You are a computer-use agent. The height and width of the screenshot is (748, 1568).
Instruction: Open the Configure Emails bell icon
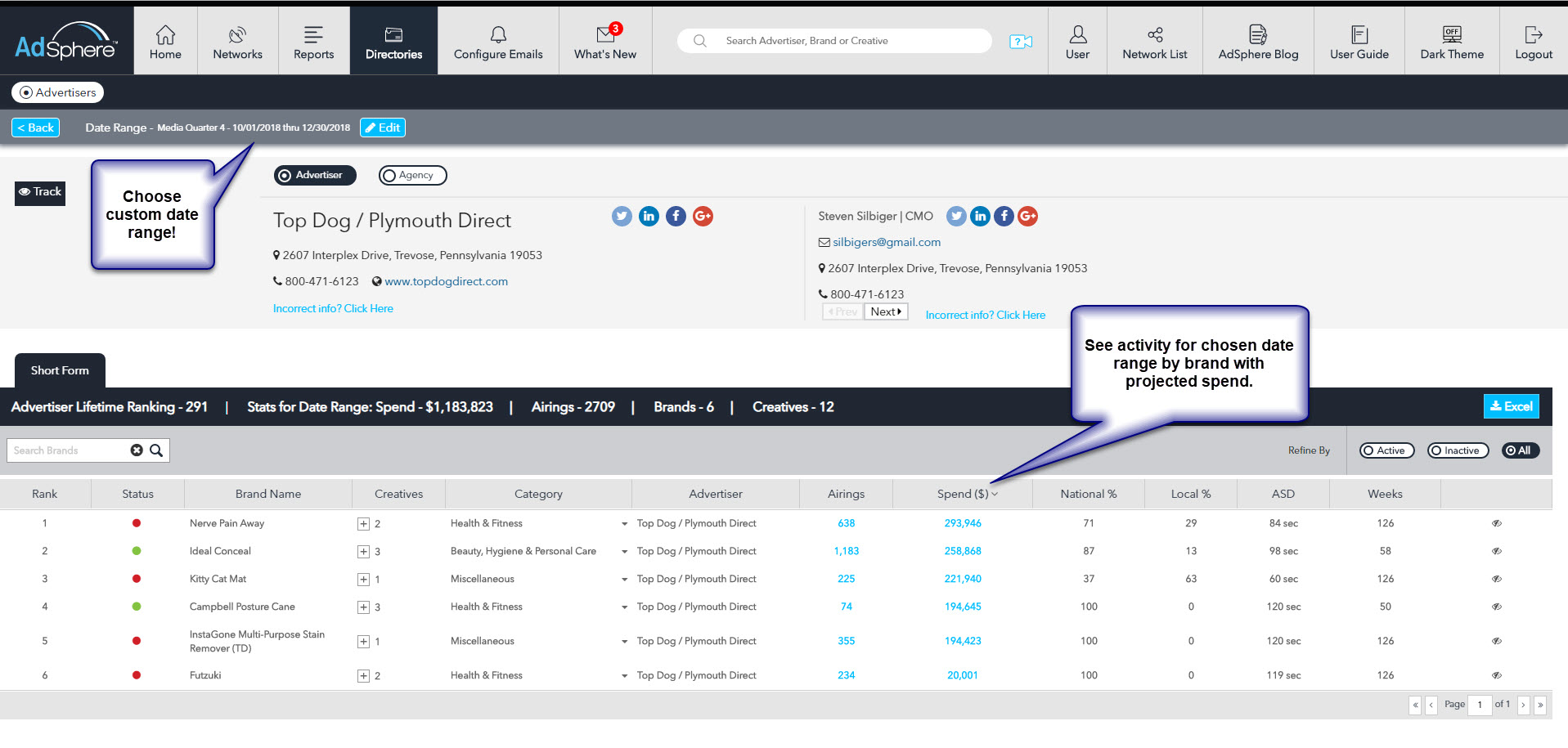[x=498, y=34]
